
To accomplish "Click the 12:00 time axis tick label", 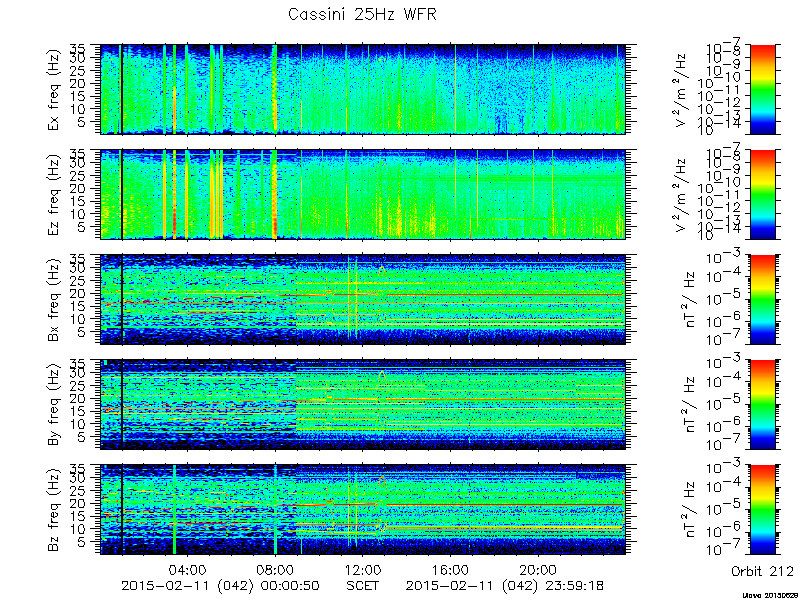I will click(362, 569).
